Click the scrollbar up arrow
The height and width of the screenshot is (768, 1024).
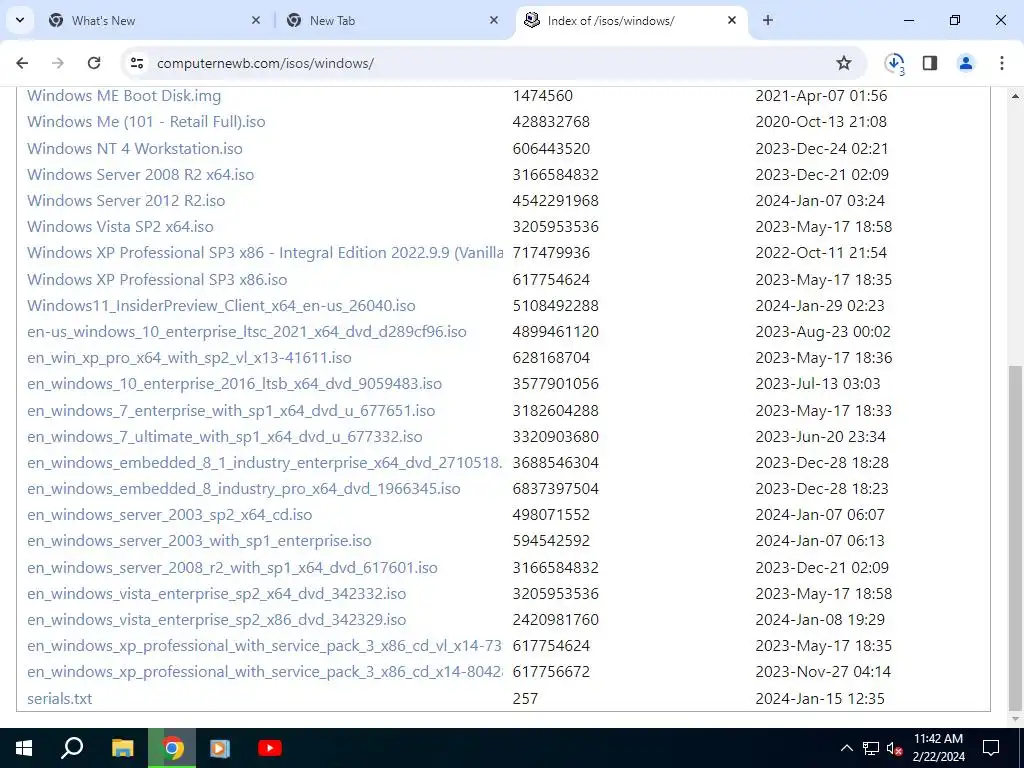(x=1015, y=96)
